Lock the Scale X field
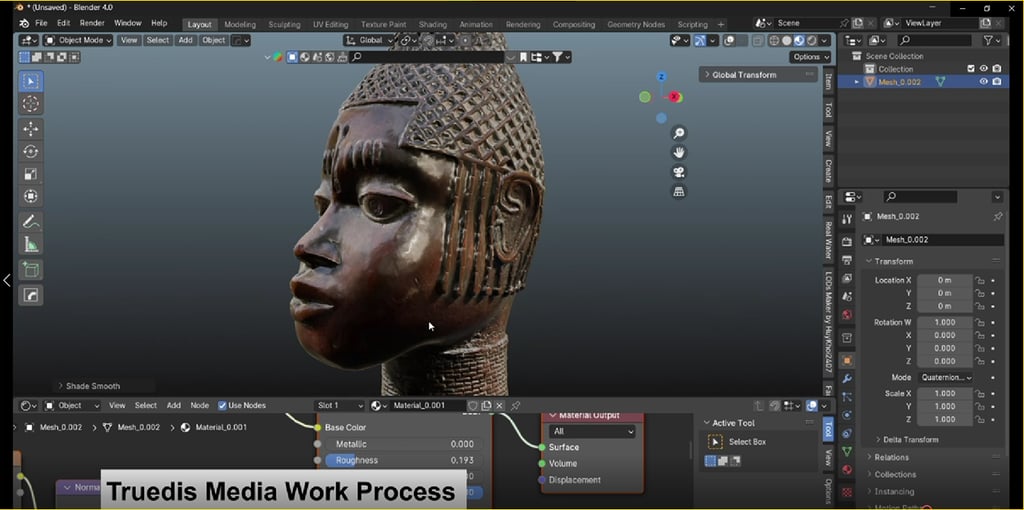Image resolution: width=1024 pixels, height=510 pixels. (980, 394)
